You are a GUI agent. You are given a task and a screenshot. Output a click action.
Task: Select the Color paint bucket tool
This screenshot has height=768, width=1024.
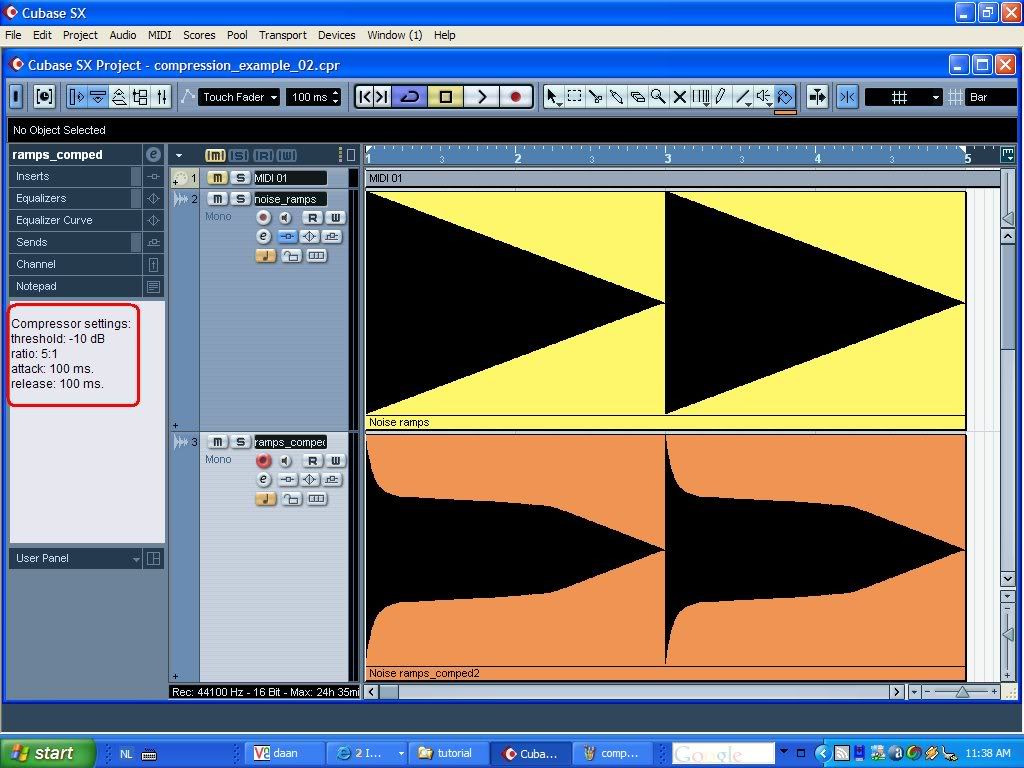(x=784, y=97)
